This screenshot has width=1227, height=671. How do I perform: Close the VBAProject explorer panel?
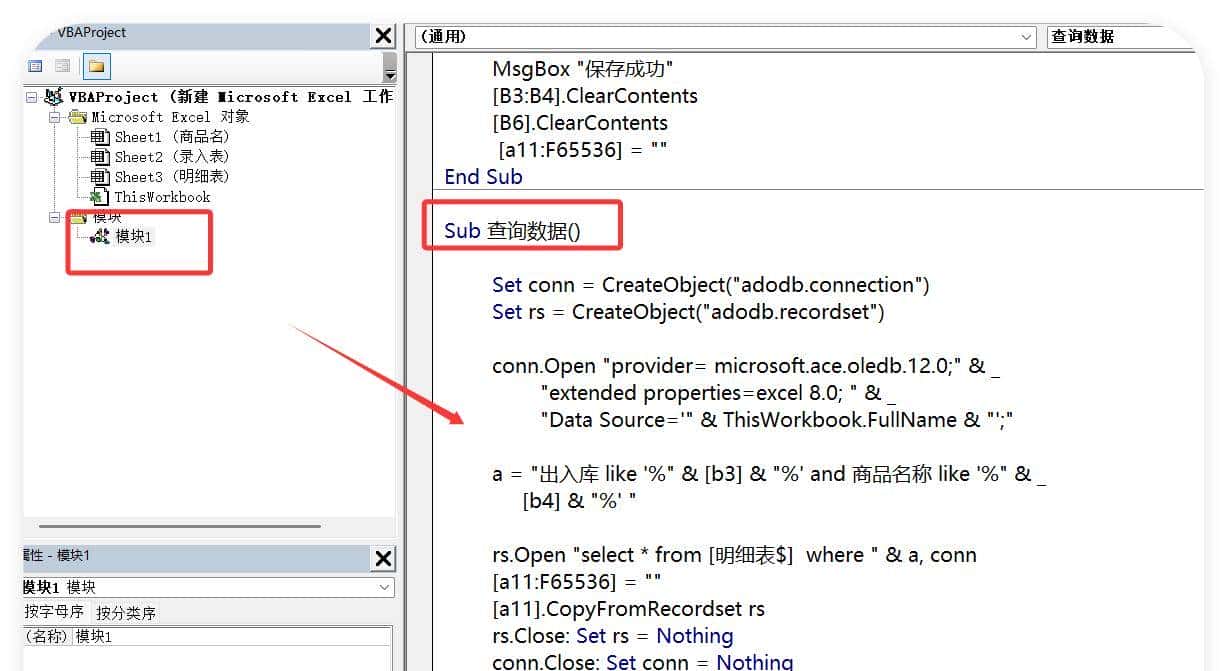point(383,36)
